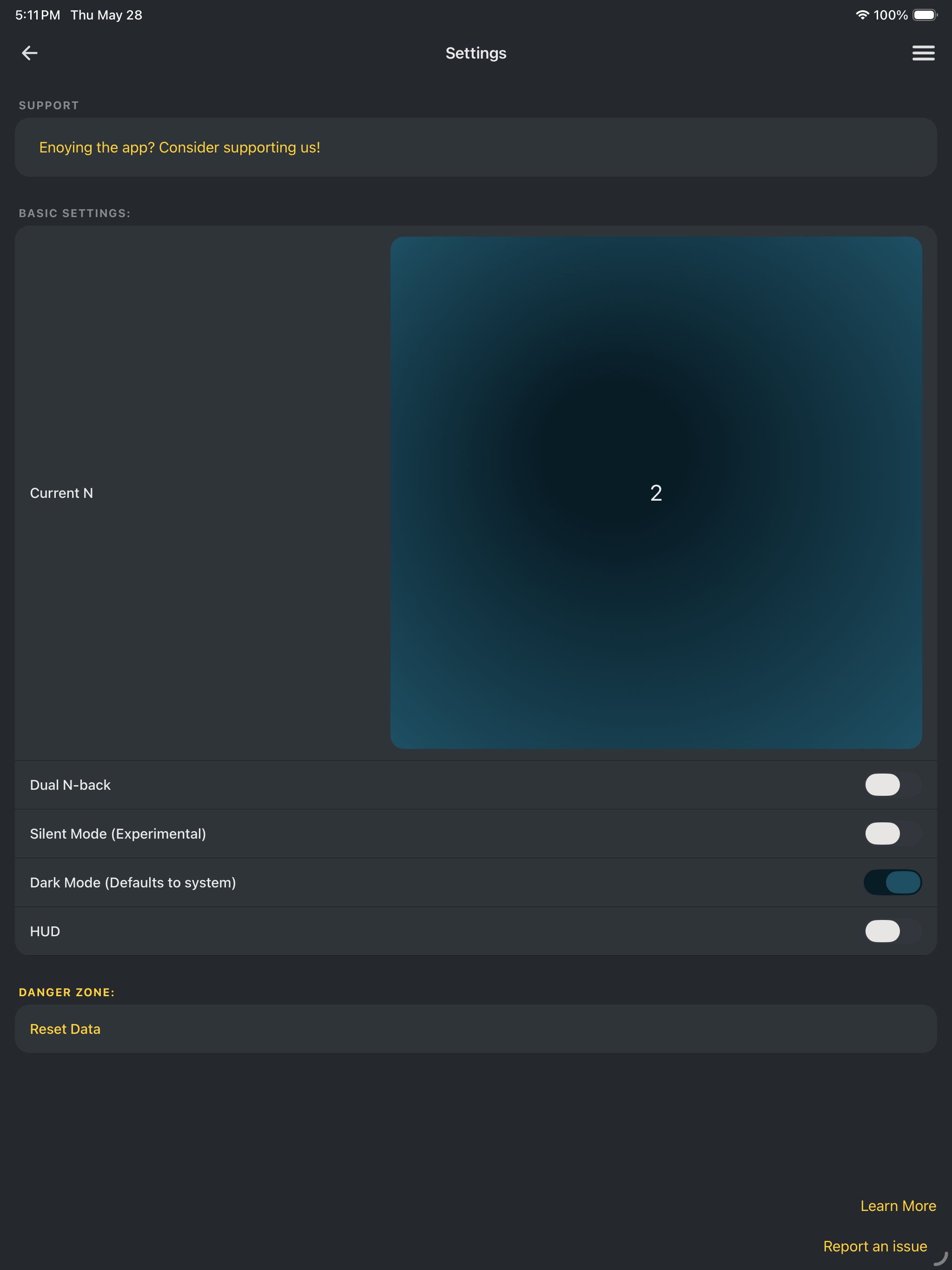This screenshot has height=1270, width=952.
Task: Tap the battery indicator icon
Action: coord(925,15)
